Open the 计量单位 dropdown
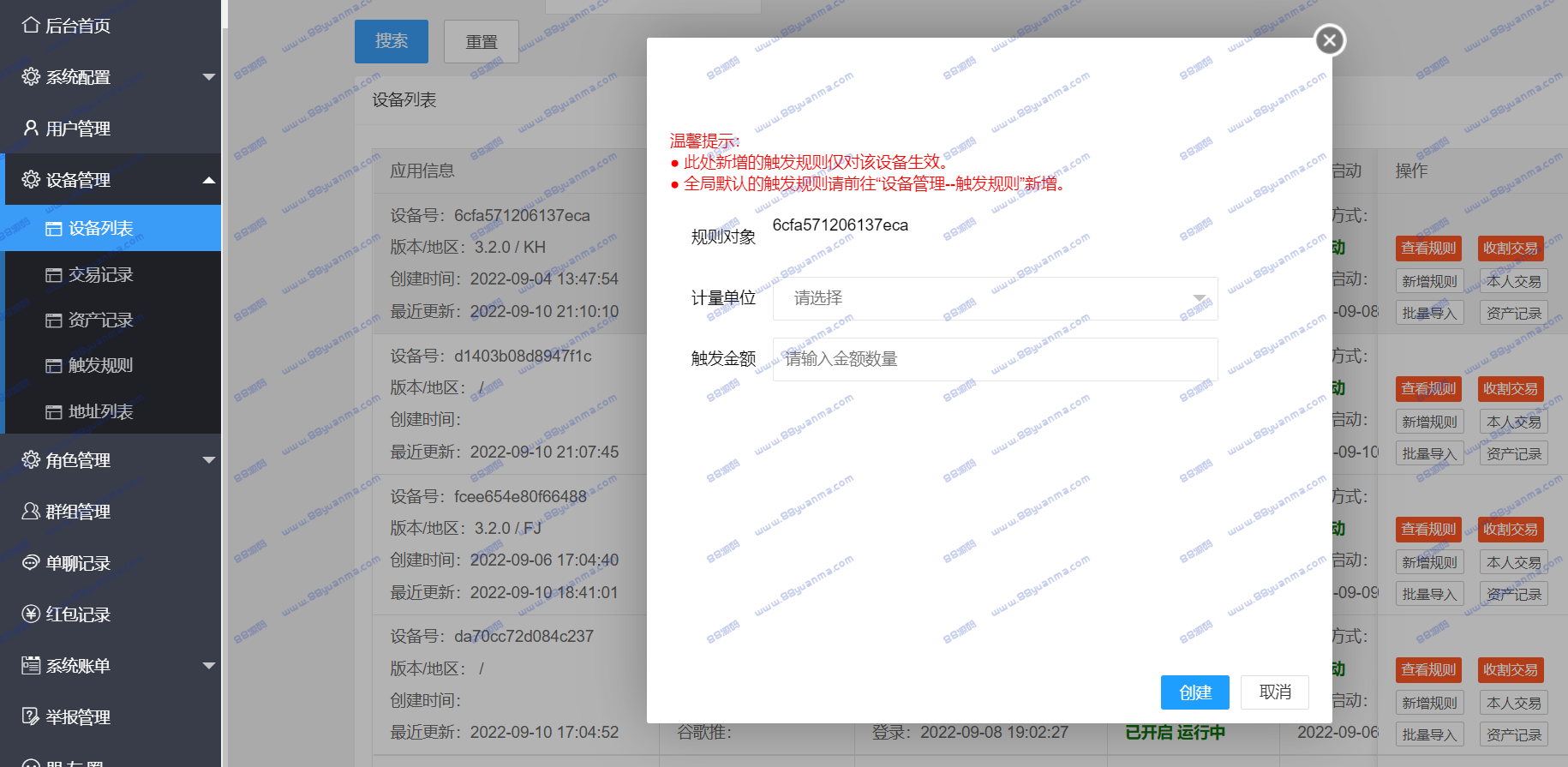This screenshot has height=767, width=1568. 995,298
